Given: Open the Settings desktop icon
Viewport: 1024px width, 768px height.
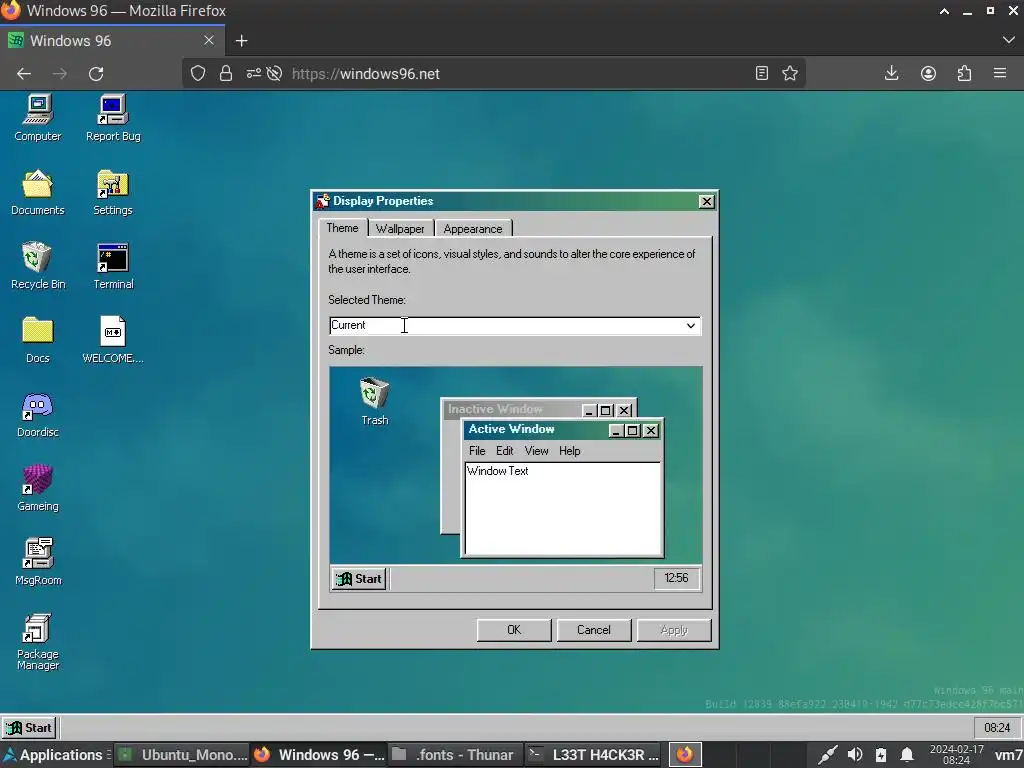Looking at the screenshot, I should (113, 192).
